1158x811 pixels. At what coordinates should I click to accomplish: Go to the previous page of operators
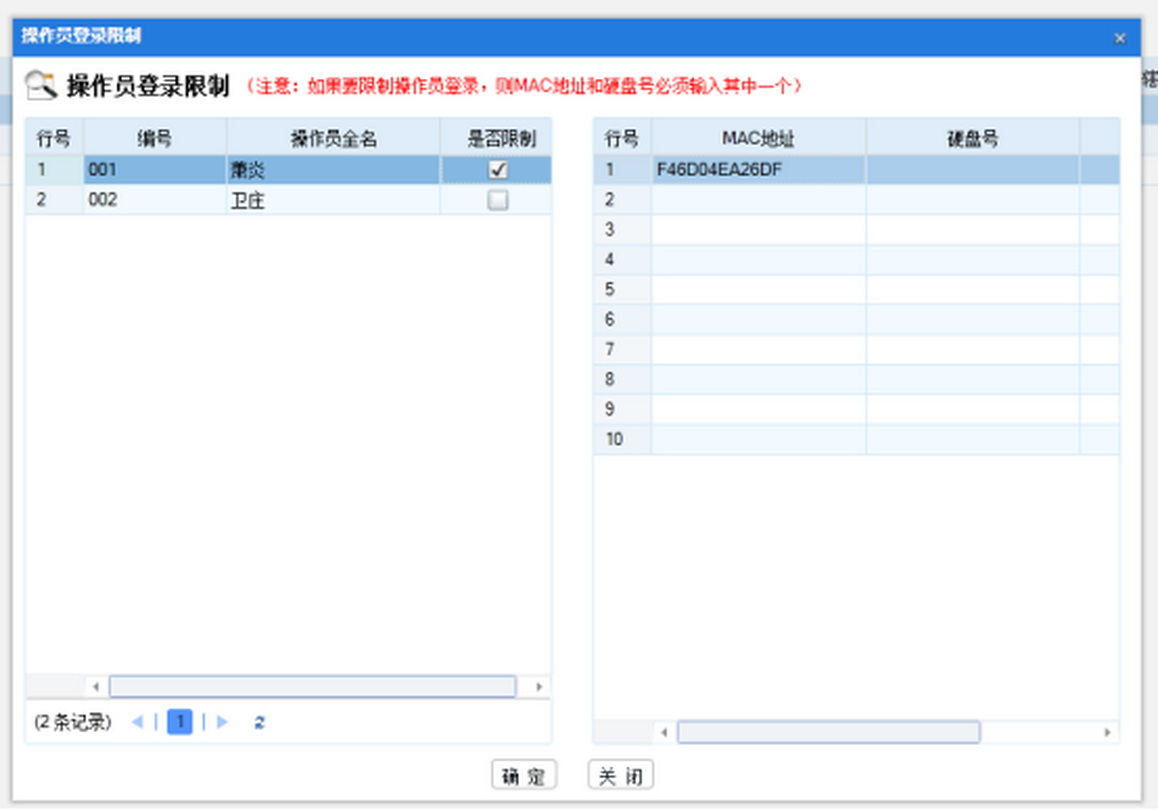pos(138,722)
